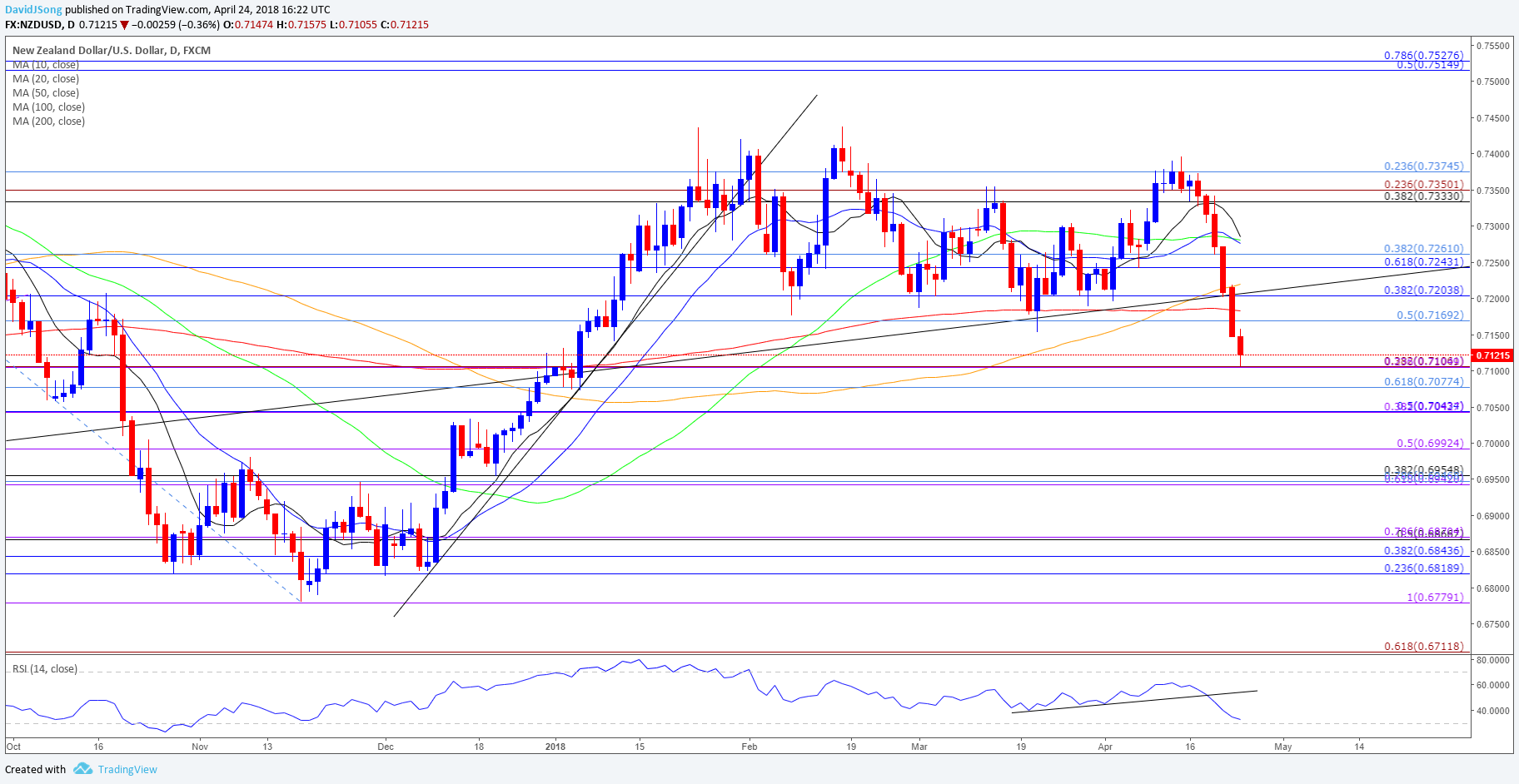Click the New Zealand Dollar/U.S. Dollar chart title

112,51
